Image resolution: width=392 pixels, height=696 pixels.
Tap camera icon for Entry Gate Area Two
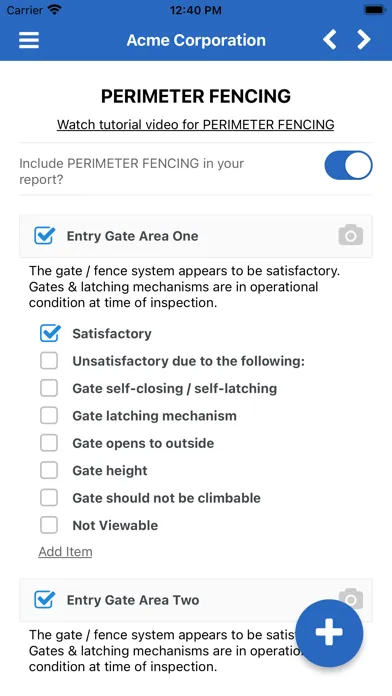(x=351, y=599)
